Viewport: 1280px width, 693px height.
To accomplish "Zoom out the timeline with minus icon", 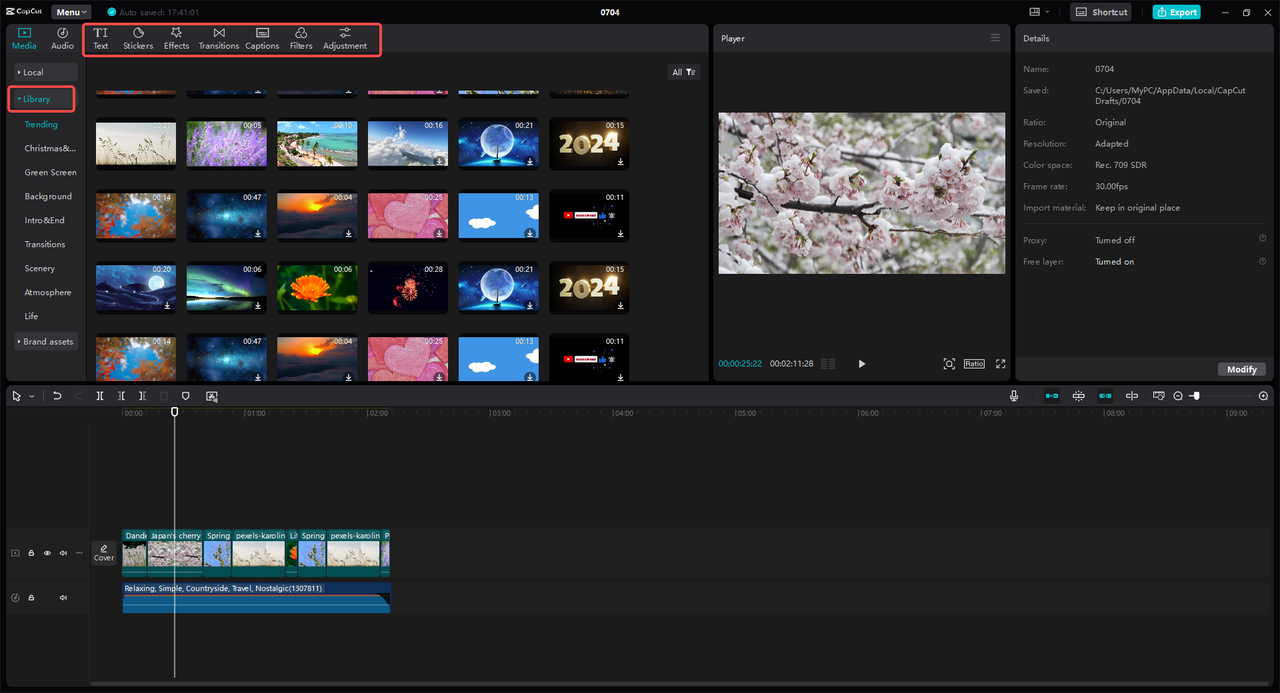I will pyautogui.click(x=1178, y=396).
